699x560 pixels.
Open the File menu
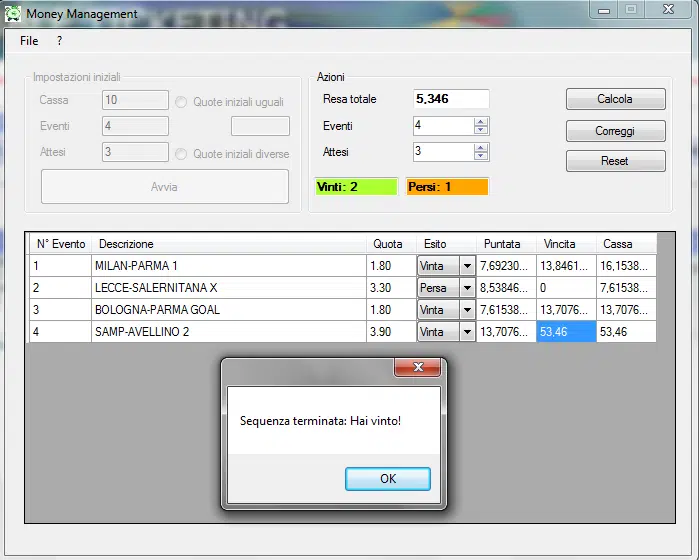pos(29,41)
